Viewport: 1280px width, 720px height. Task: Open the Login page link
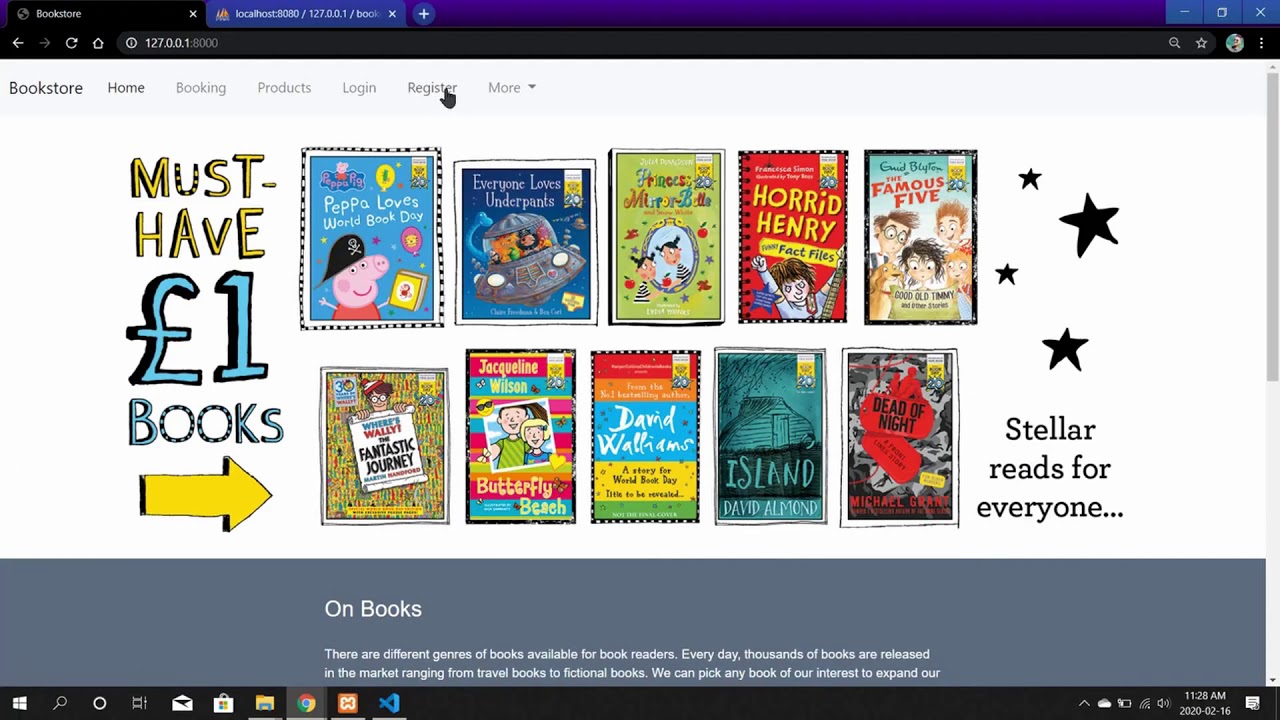359,88
